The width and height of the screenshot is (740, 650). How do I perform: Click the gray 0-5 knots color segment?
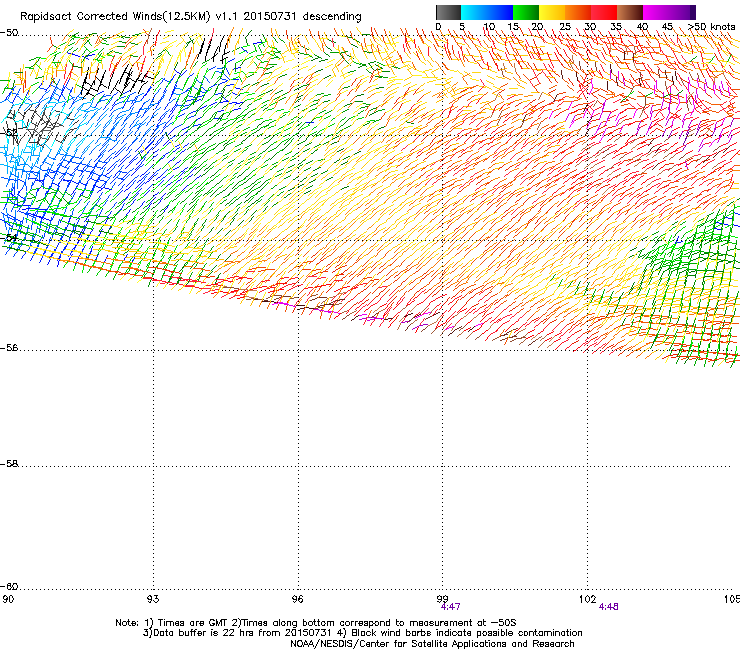pos(448,12)
